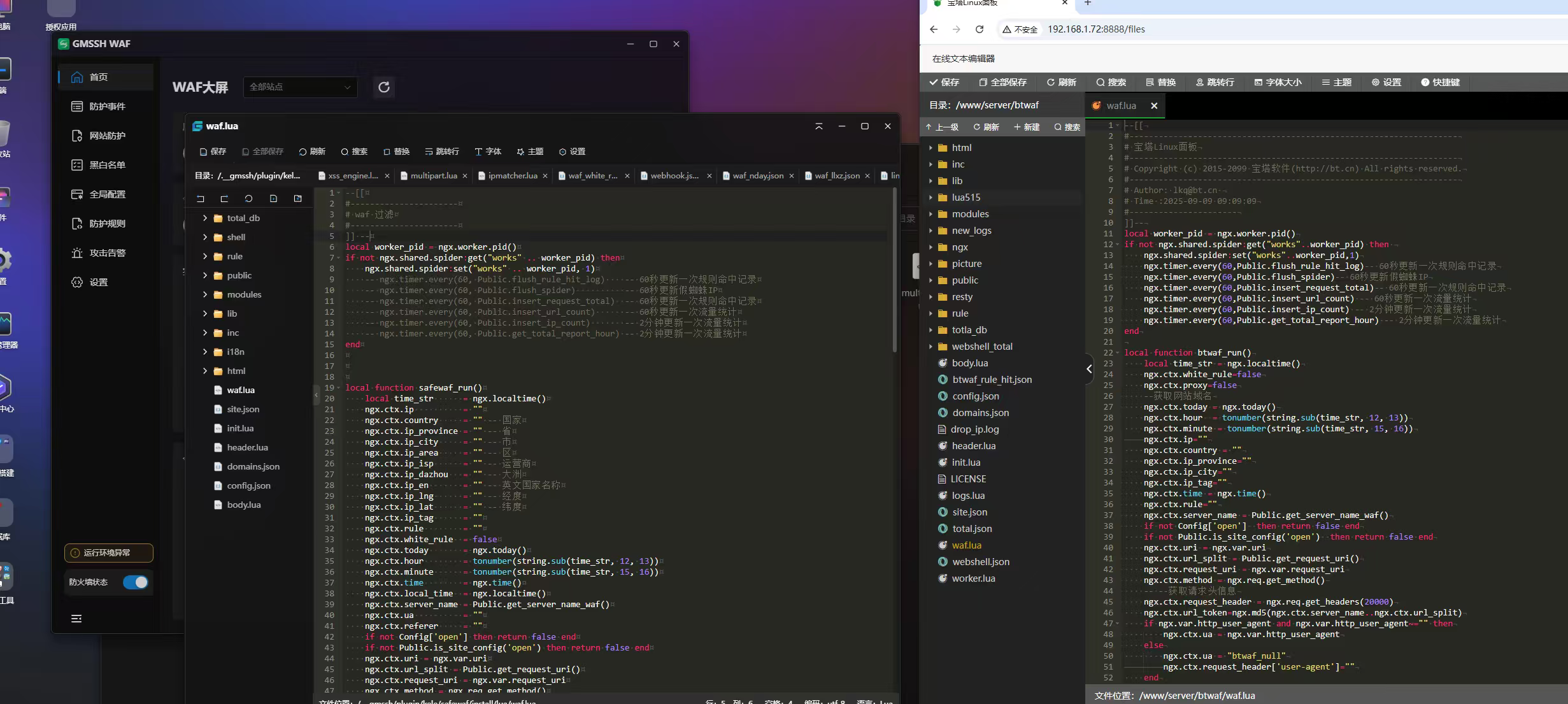Open the attack alerts page in the sidebar
Viewport: 1568px width, 704px height.
[106, 253]
